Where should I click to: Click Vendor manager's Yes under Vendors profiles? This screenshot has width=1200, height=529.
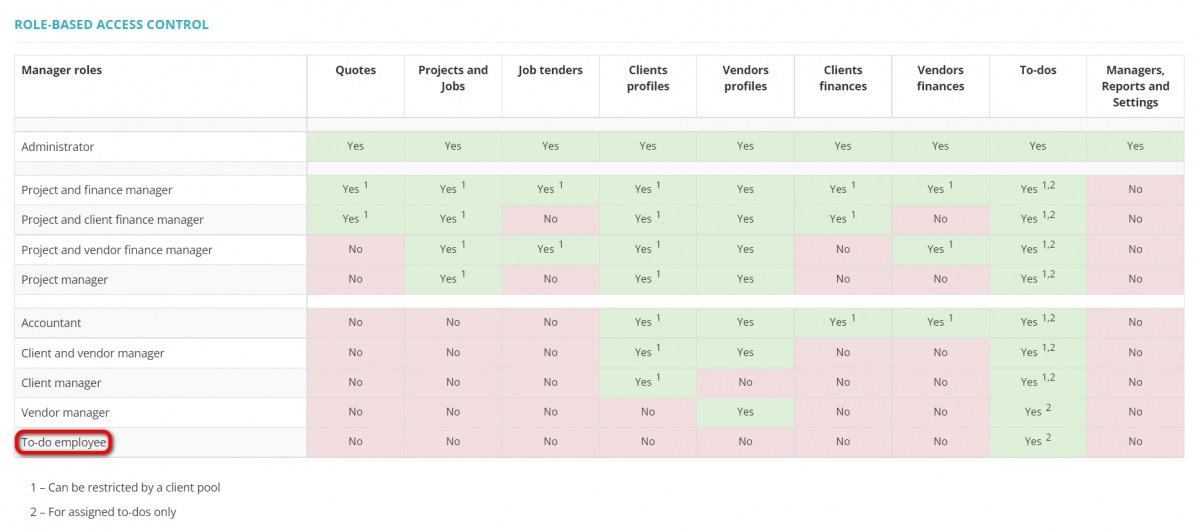tap(745, 411)
